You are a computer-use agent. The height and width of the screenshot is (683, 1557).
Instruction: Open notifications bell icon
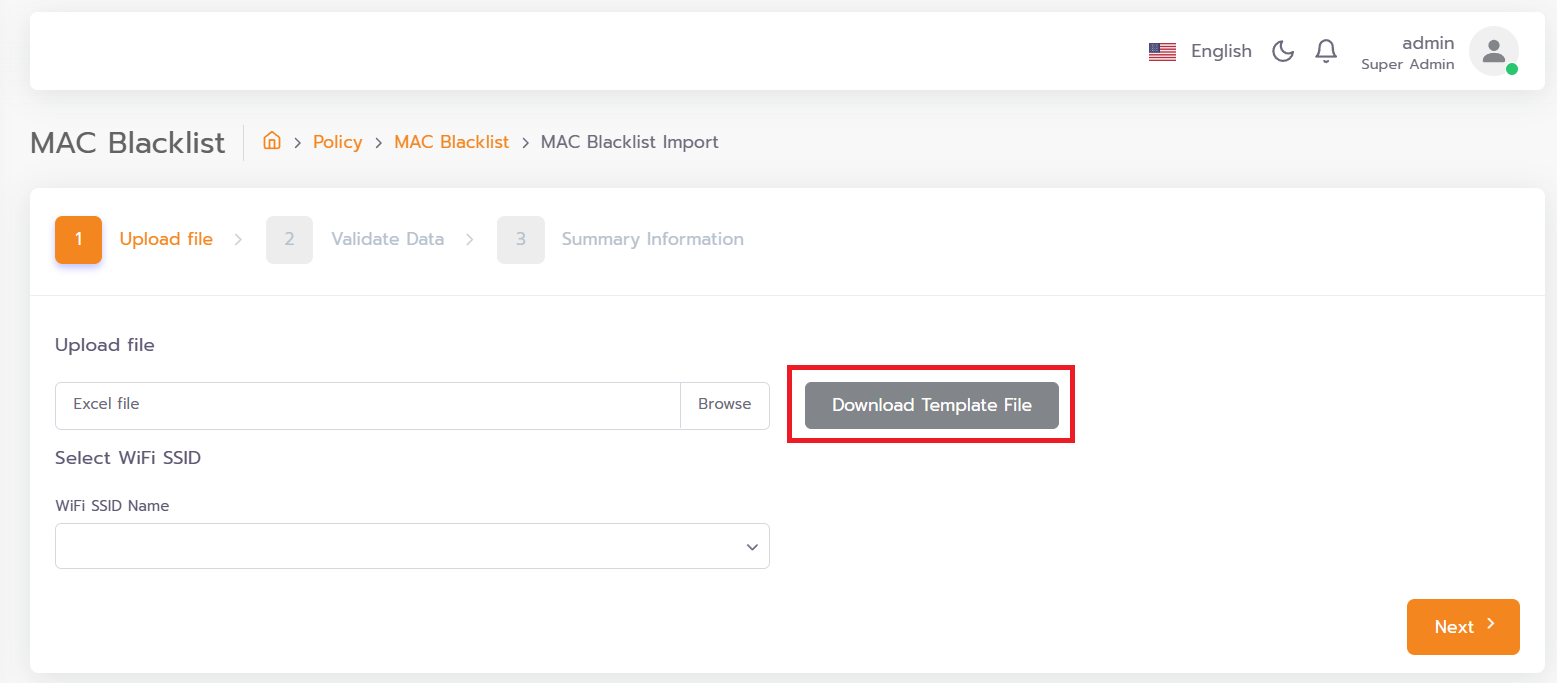[x=1326, y=51]
